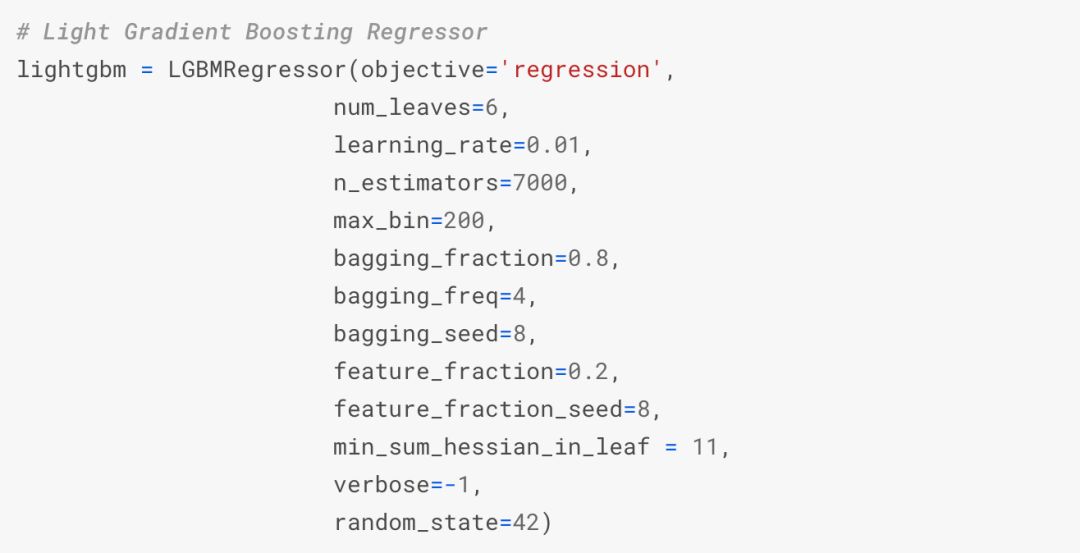This screenshot has width=1080, height=553.
Task: Click the value 200 after max_bin
Action: [x=464, y=220]
